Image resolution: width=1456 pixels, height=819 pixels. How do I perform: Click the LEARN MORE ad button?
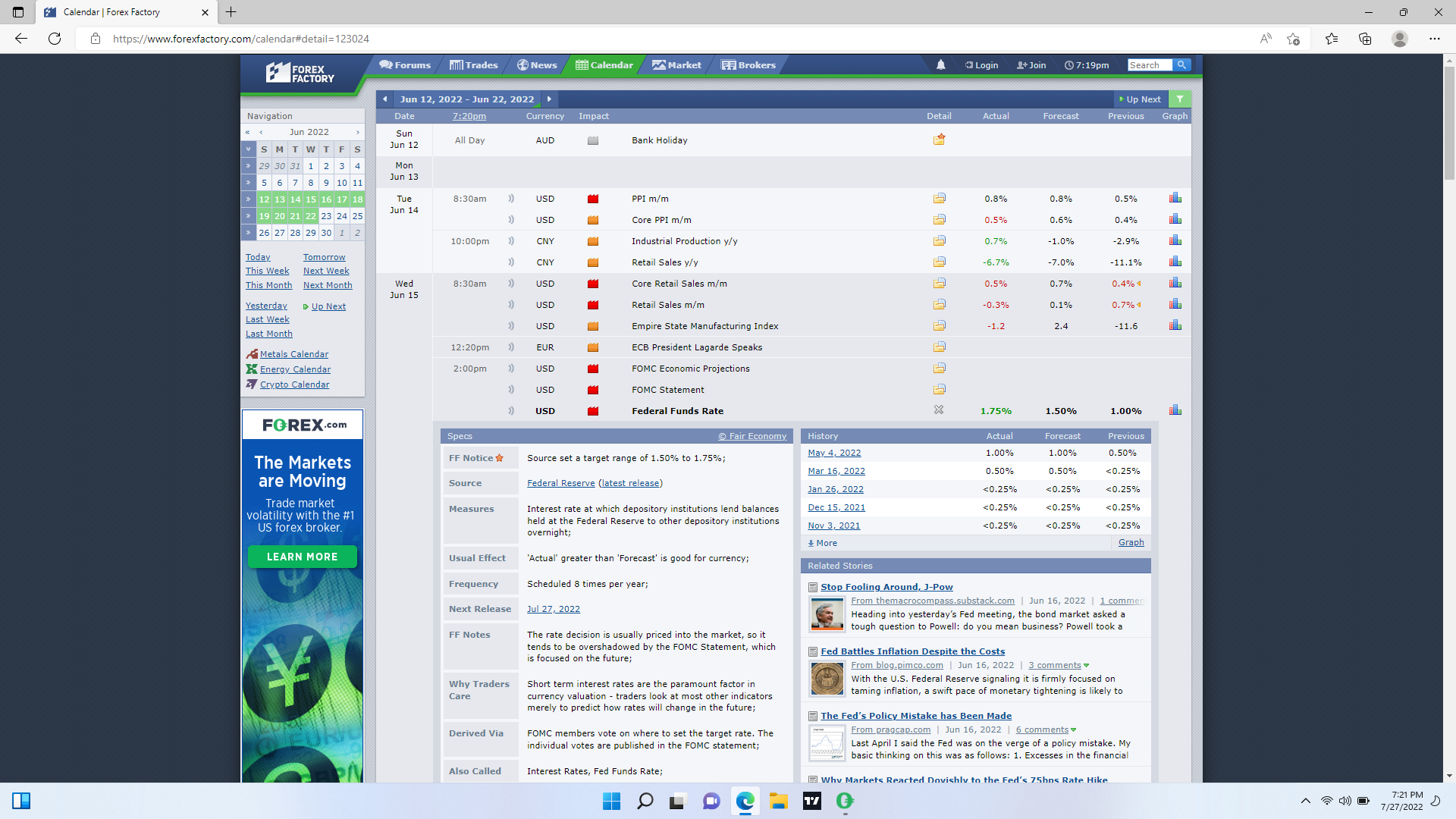[x=302, y=557]
